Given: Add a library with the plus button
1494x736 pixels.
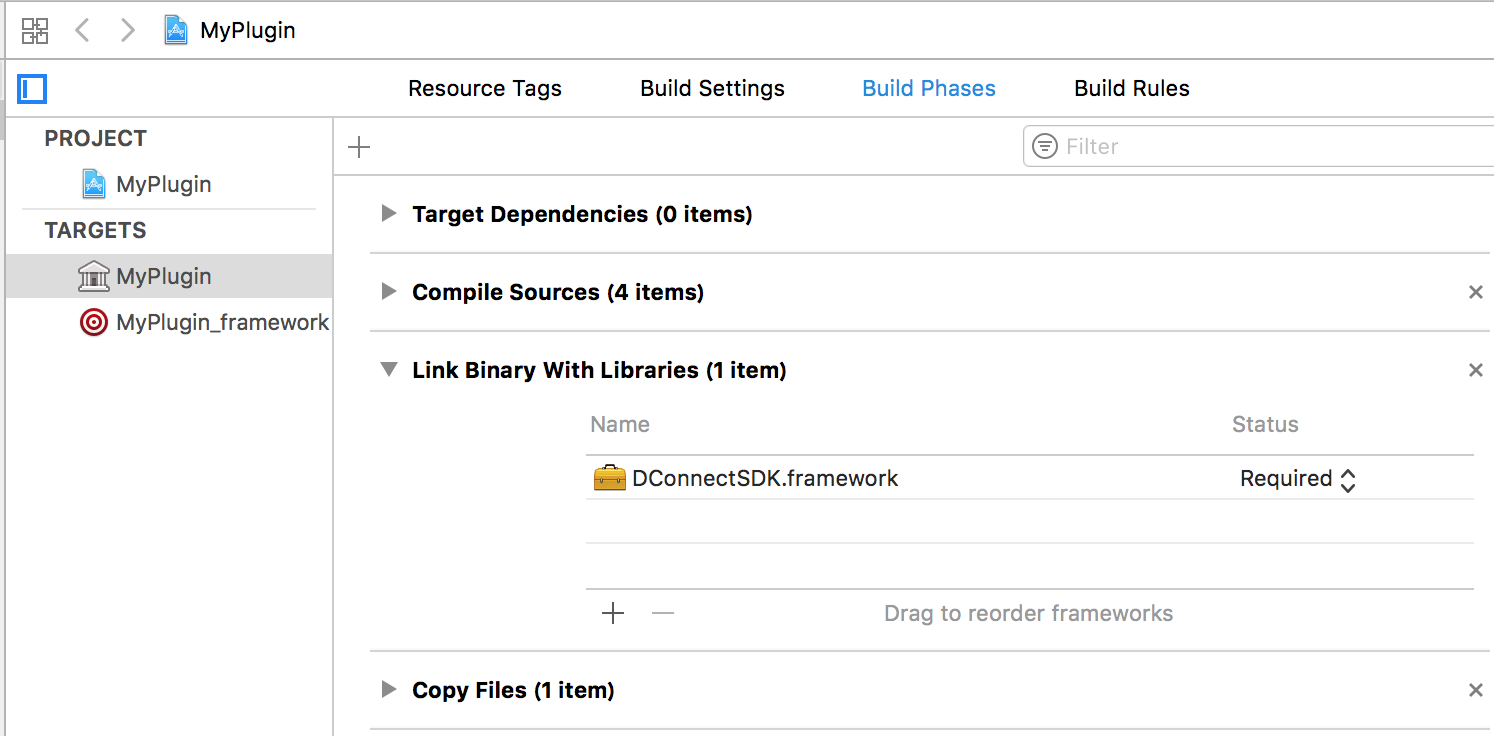Looking at the screenshot, I should [x=613, y=613].
